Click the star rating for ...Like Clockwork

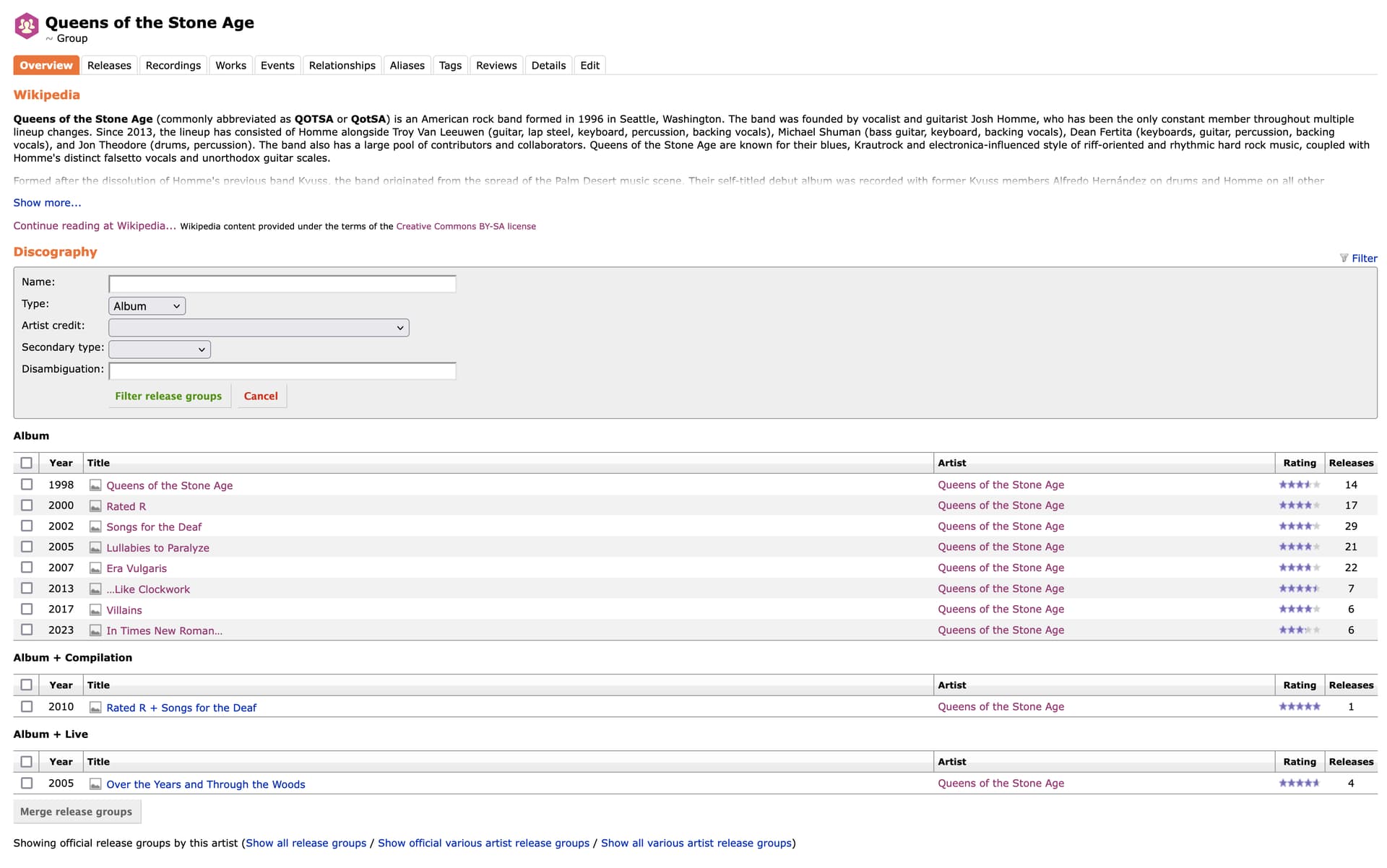point(1300,589)
